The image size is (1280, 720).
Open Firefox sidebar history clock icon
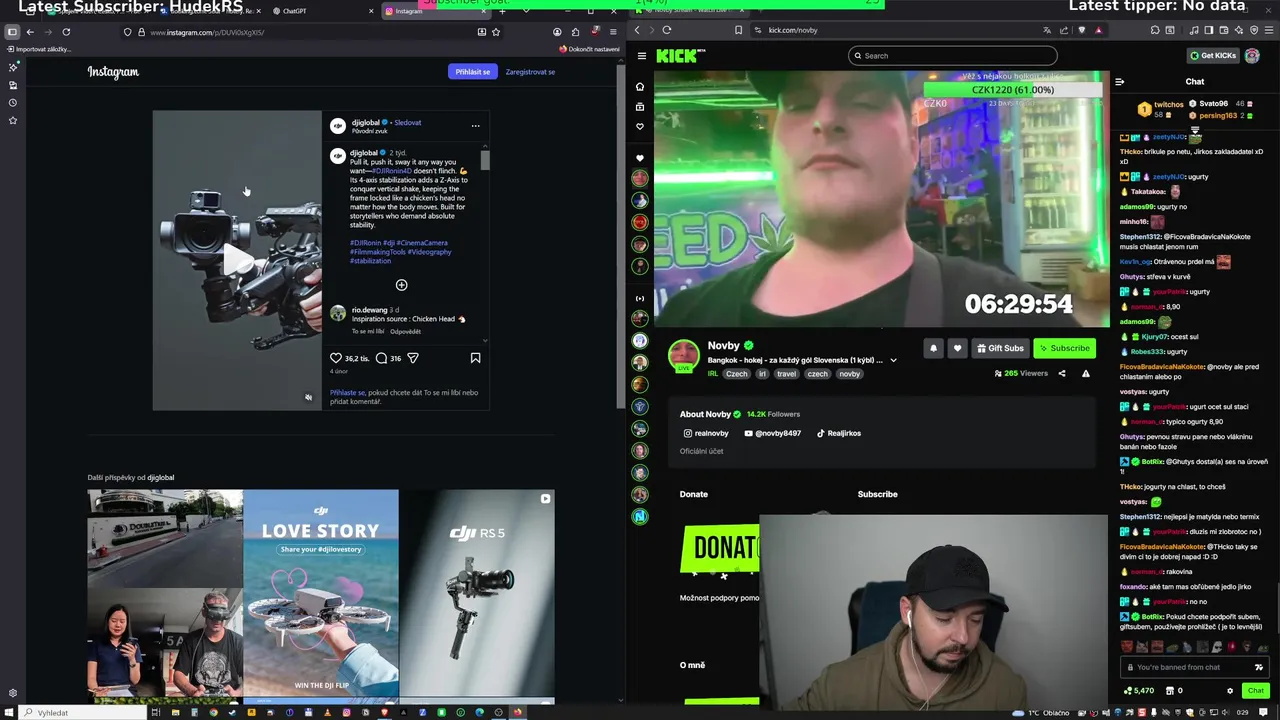tap(13, 102)
